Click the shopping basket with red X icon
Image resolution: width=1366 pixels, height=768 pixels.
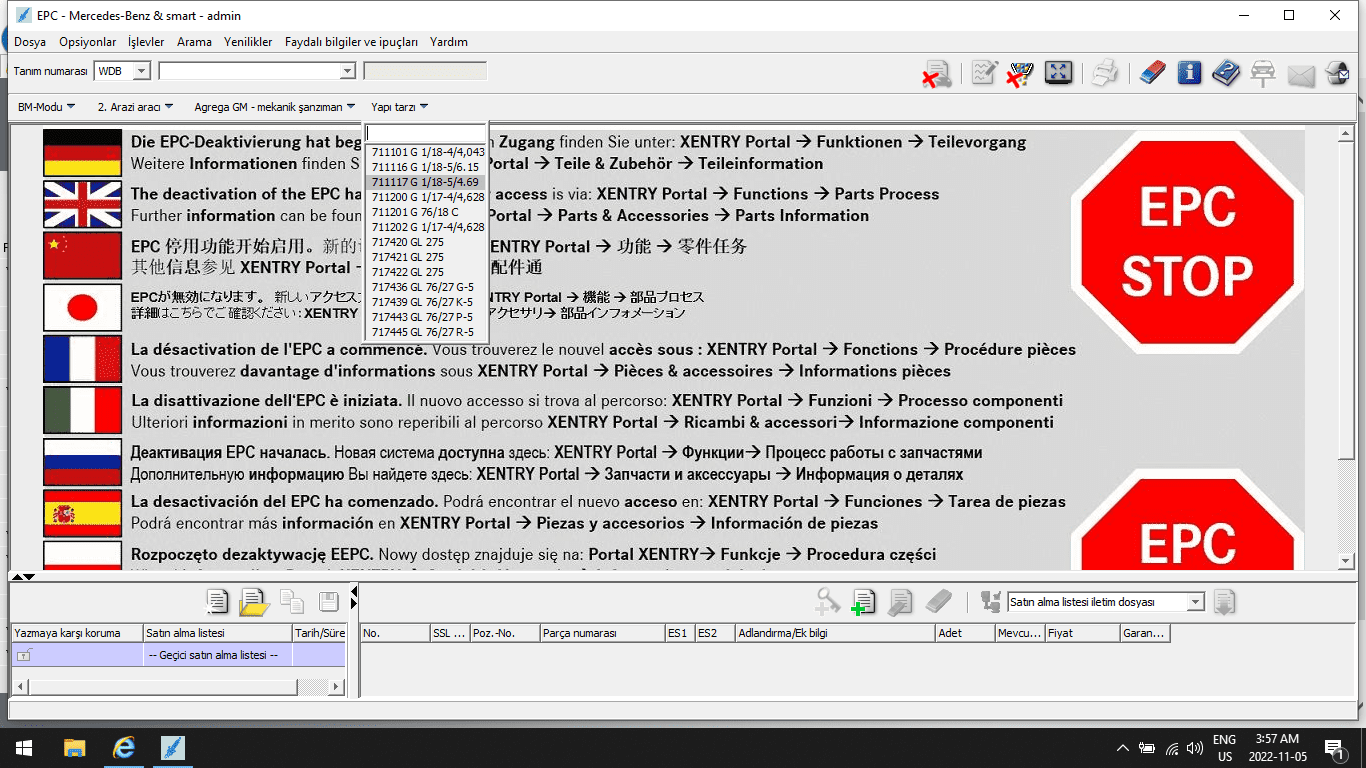pyautogui.click(x=1019, y=73)
